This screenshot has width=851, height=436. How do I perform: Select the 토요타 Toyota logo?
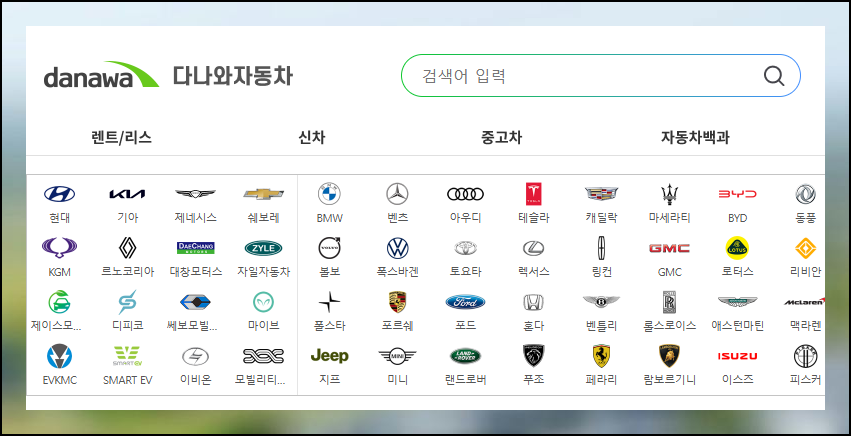click(466, 248)
